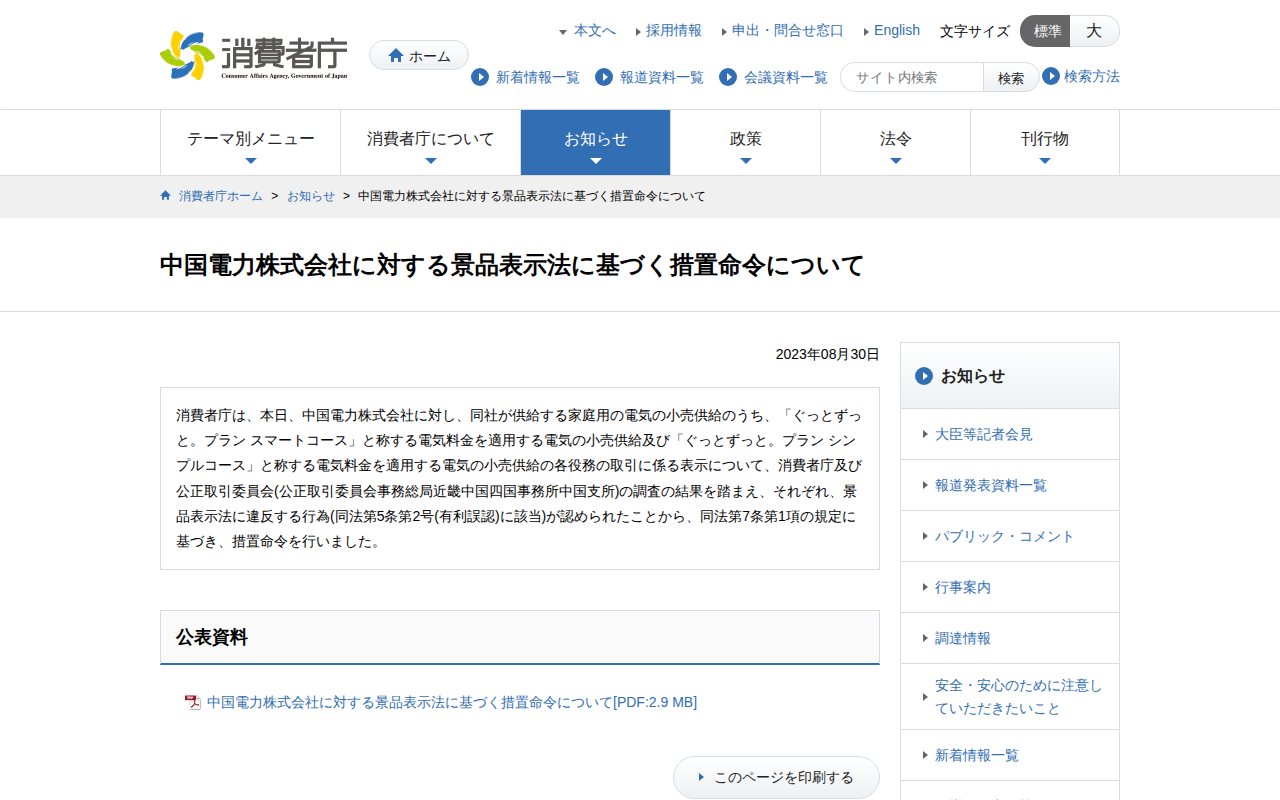Open 採用情報 link
This screenshot has height=800, width=1280.
pyautogui.click(x=674, y=30)
